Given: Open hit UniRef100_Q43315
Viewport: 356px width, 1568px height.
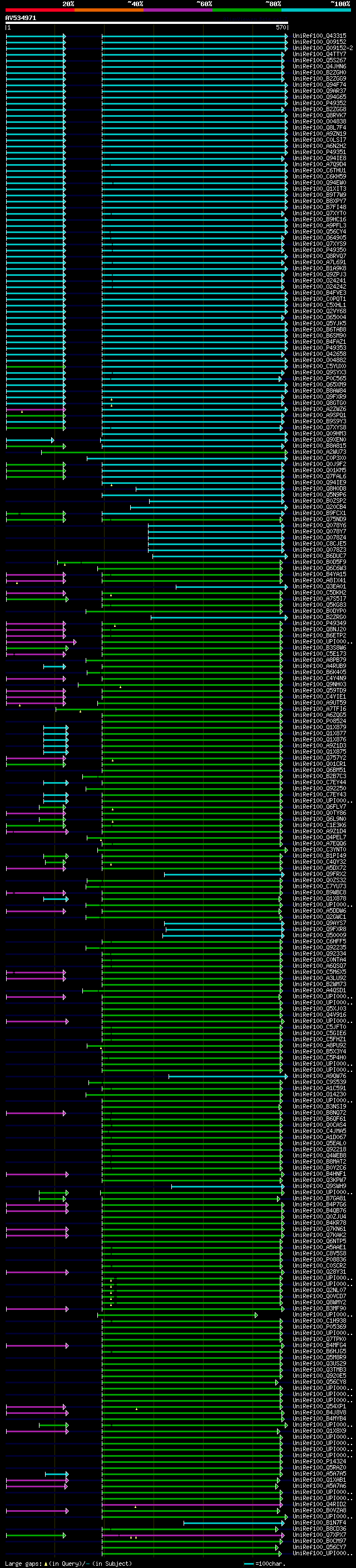Looking at the screenshot, I should coord(319,36).
